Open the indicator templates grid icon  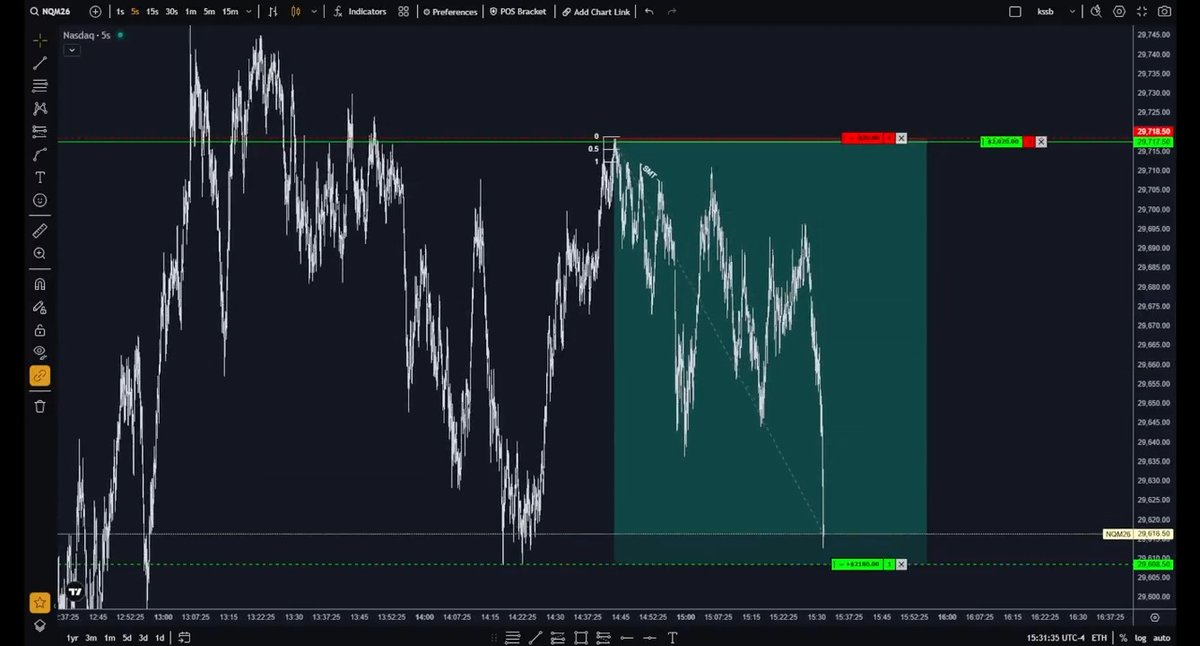click(403, 12)
